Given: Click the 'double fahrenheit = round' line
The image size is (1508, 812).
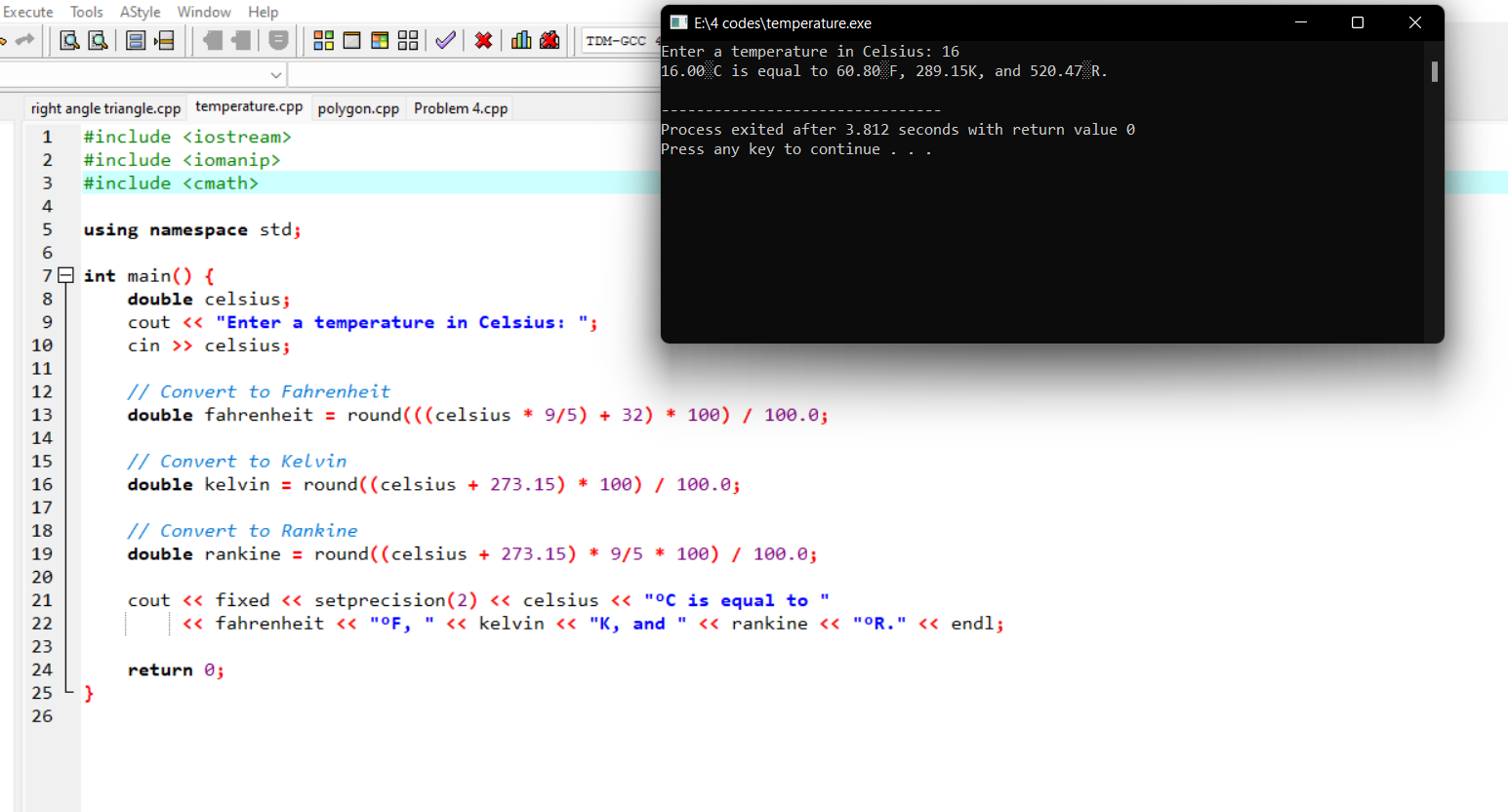Looking at the screenshot, I should [478, 415].
